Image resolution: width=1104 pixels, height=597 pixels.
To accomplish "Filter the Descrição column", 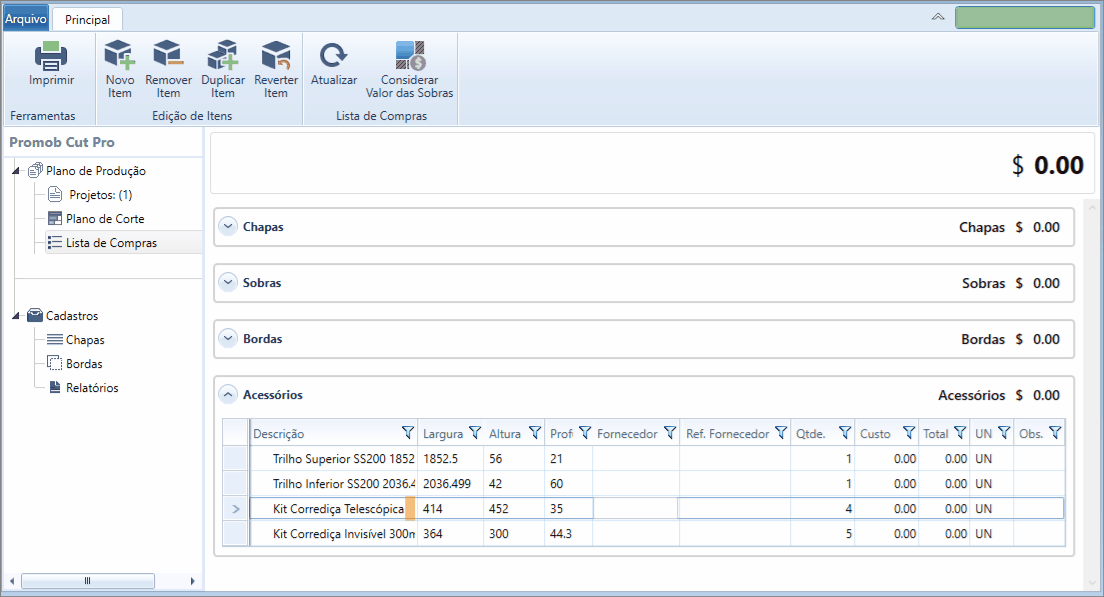I will [x=408, y=432].
